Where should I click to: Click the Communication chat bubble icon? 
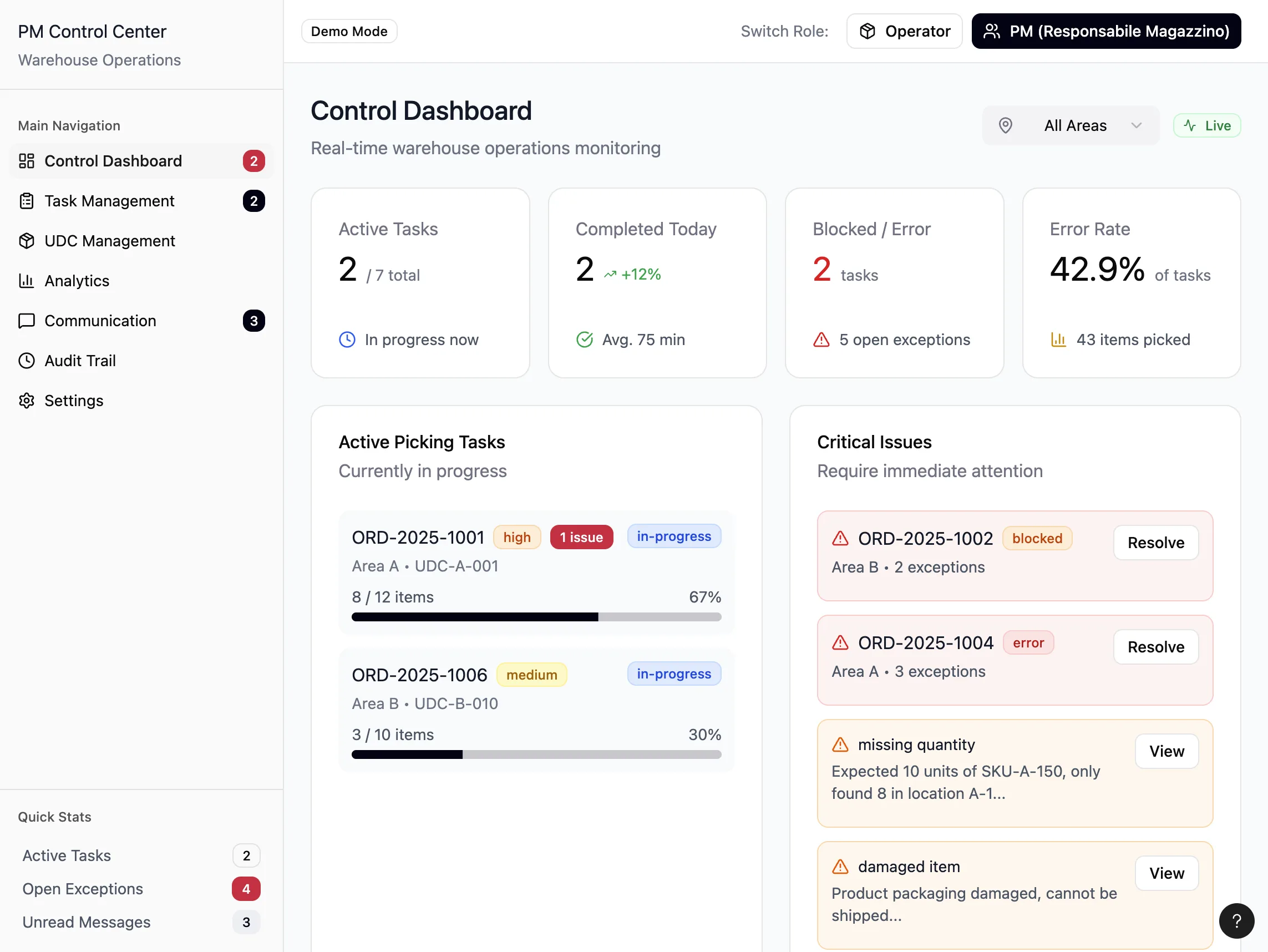pyautogui.click(x=27, y=321)
